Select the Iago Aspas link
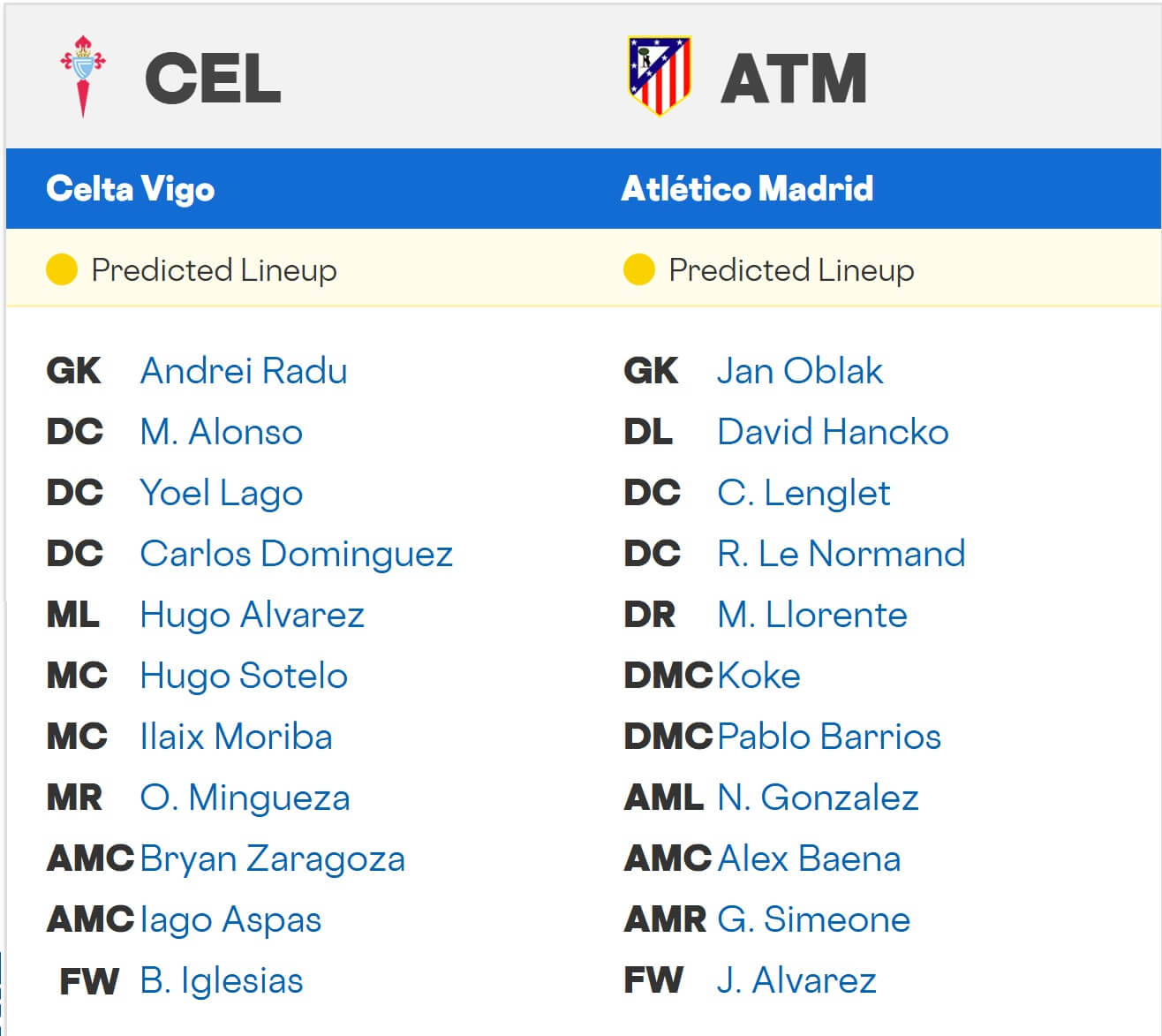Viewport: 1162px width, 1036px height. pos(230,919)
